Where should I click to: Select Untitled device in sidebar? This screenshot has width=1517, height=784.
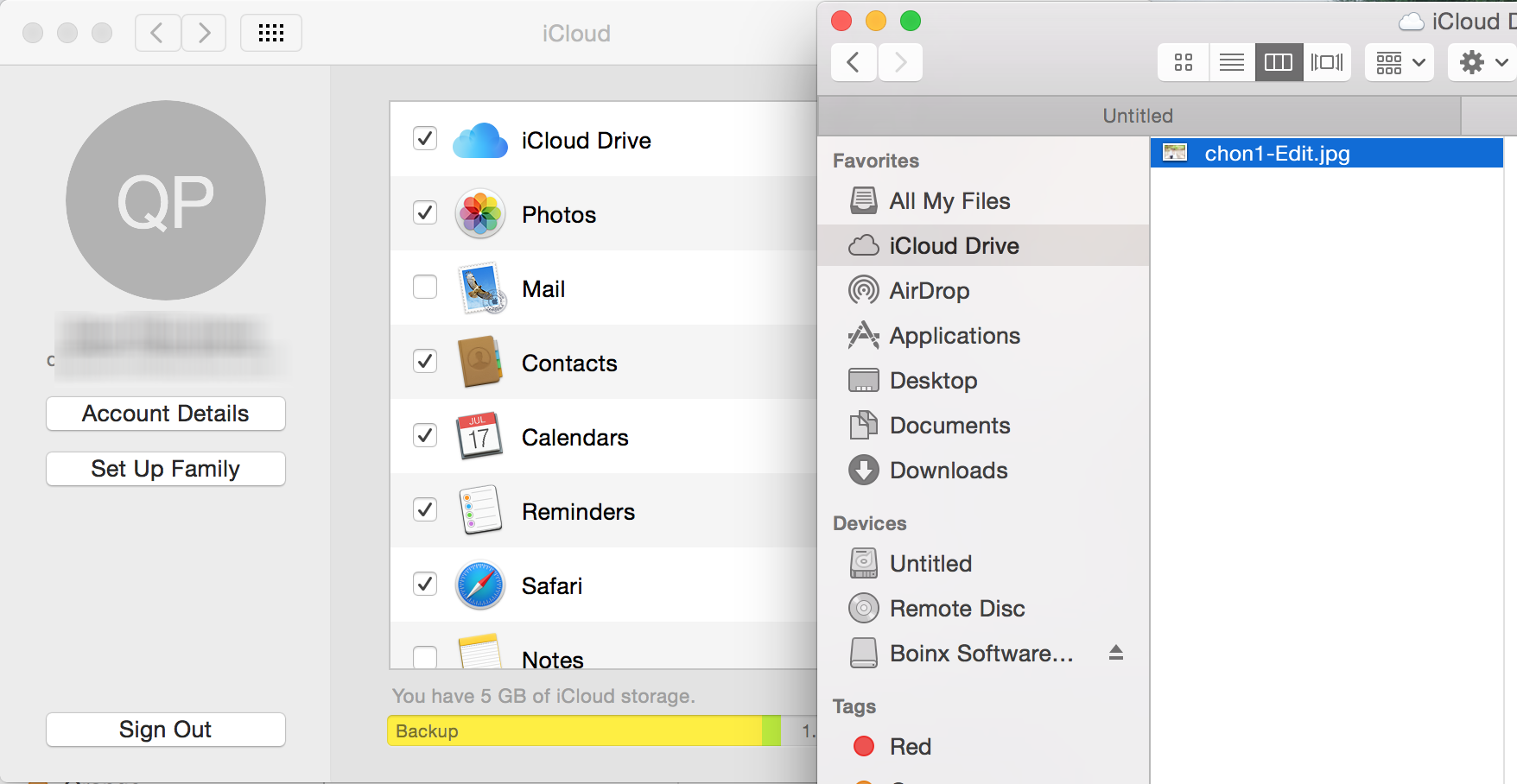(x=983, y=564)
